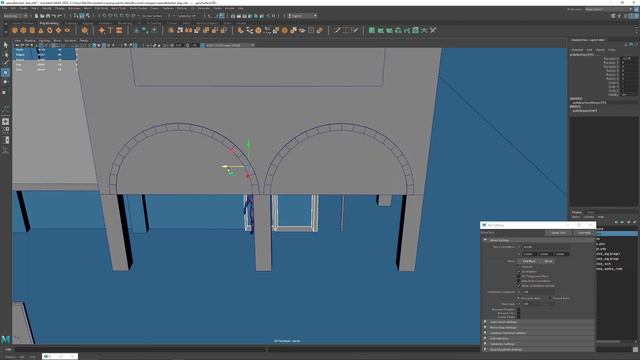Click the Undo icon on status line
Image resolution: width=640 pixels, height=360 pixels.
53,16
